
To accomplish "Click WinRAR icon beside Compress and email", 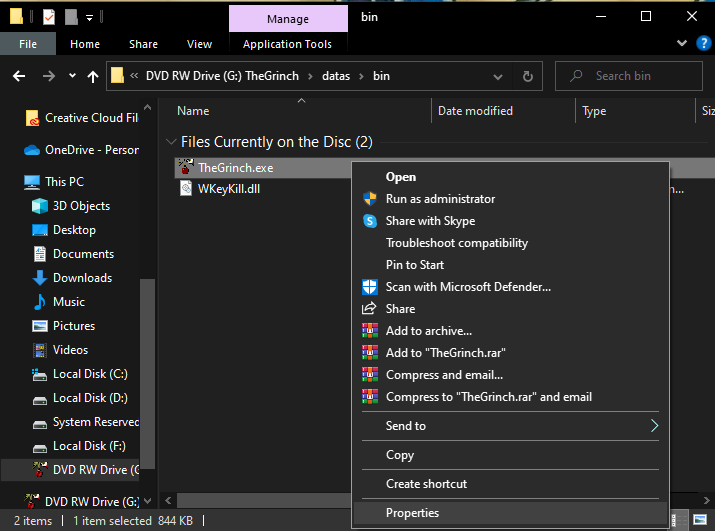I will [370, 375].
